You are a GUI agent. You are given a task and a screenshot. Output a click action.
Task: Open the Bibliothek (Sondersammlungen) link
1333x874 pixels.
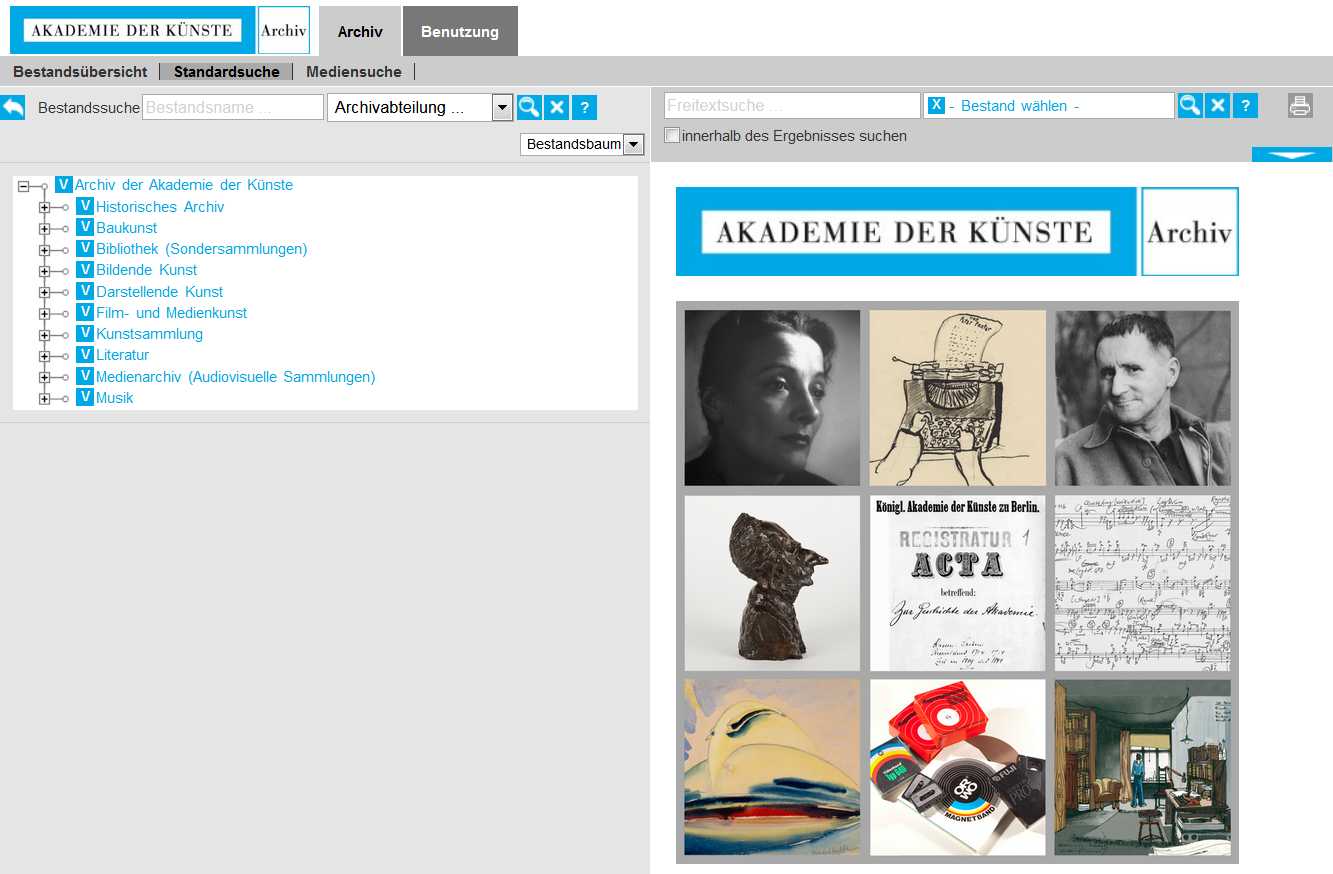(x=202, y=249)
